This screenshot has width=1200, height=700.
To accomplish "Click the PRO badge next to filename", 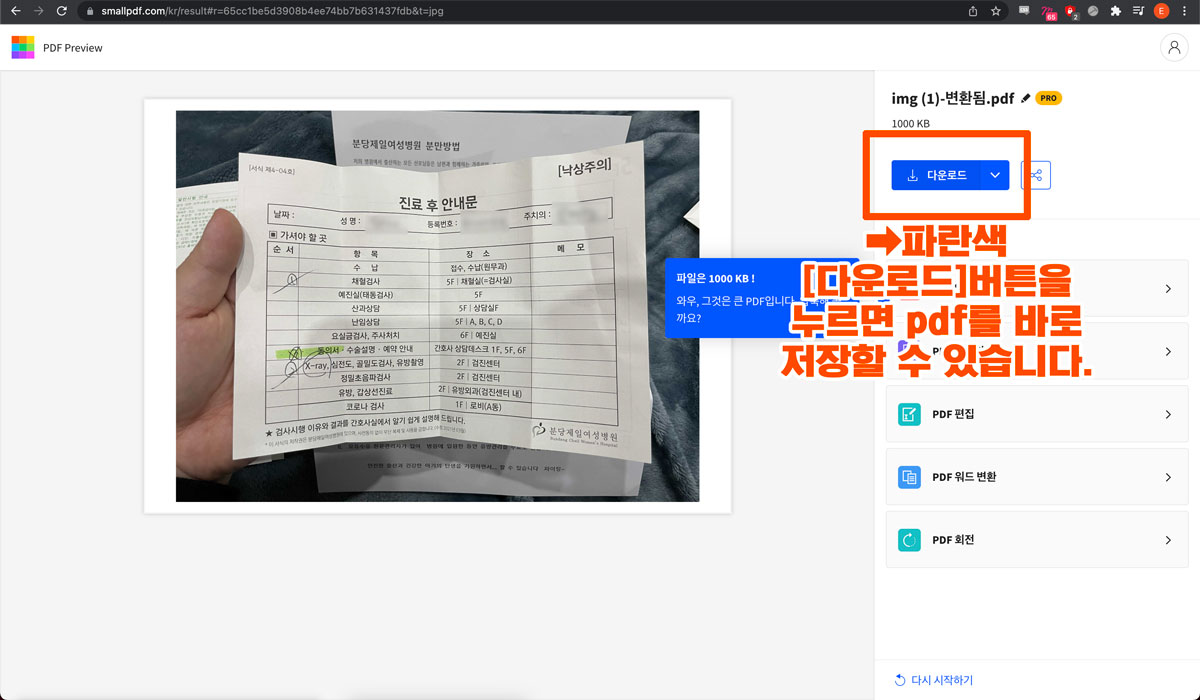I will (1048, 98).
